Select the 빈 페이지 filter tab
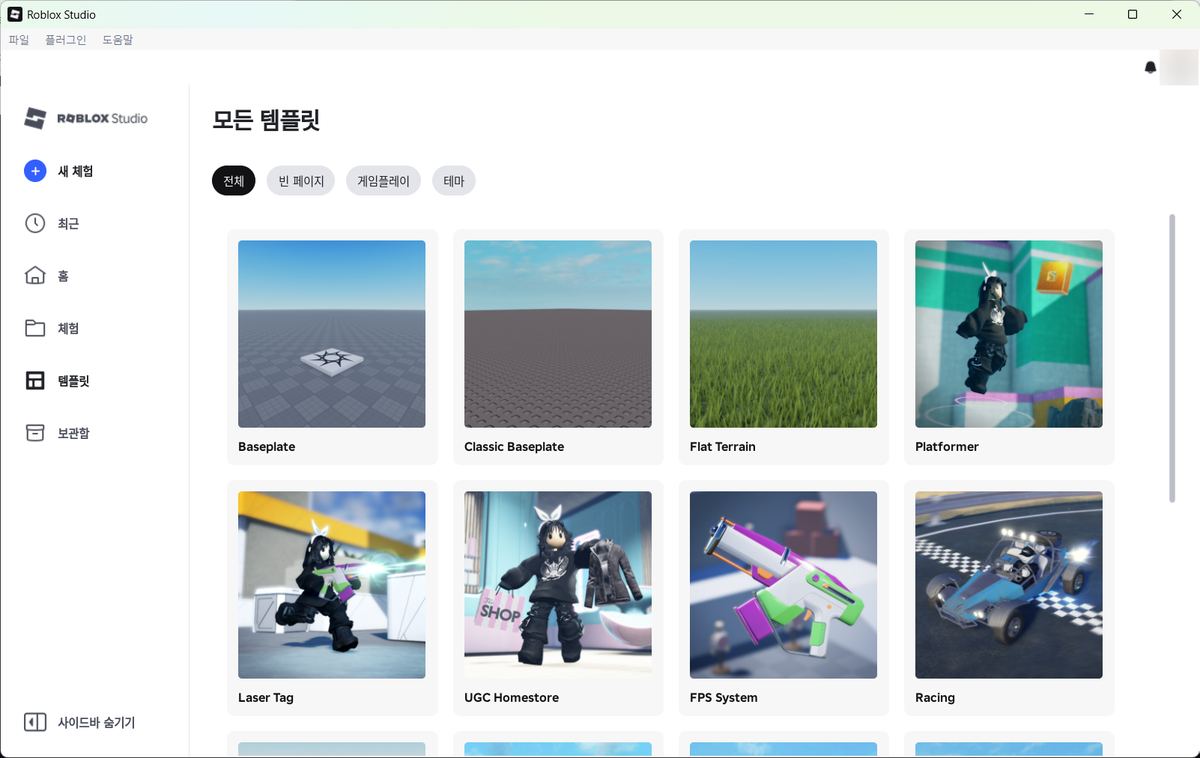 coord(301,181)
